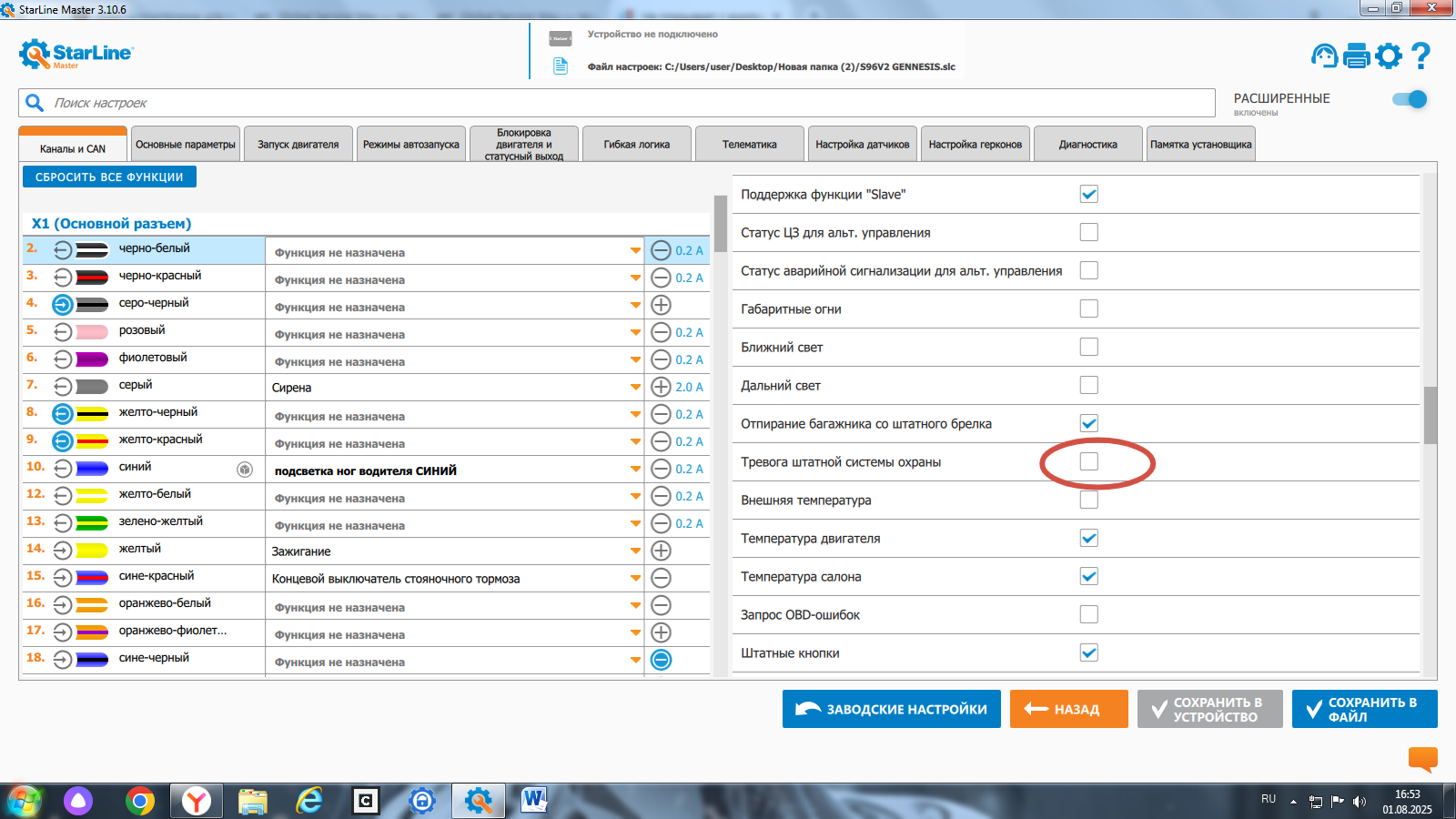Expand the function dropdown for the сине-красный wire
1456x819 pixels.
(635, 579)
